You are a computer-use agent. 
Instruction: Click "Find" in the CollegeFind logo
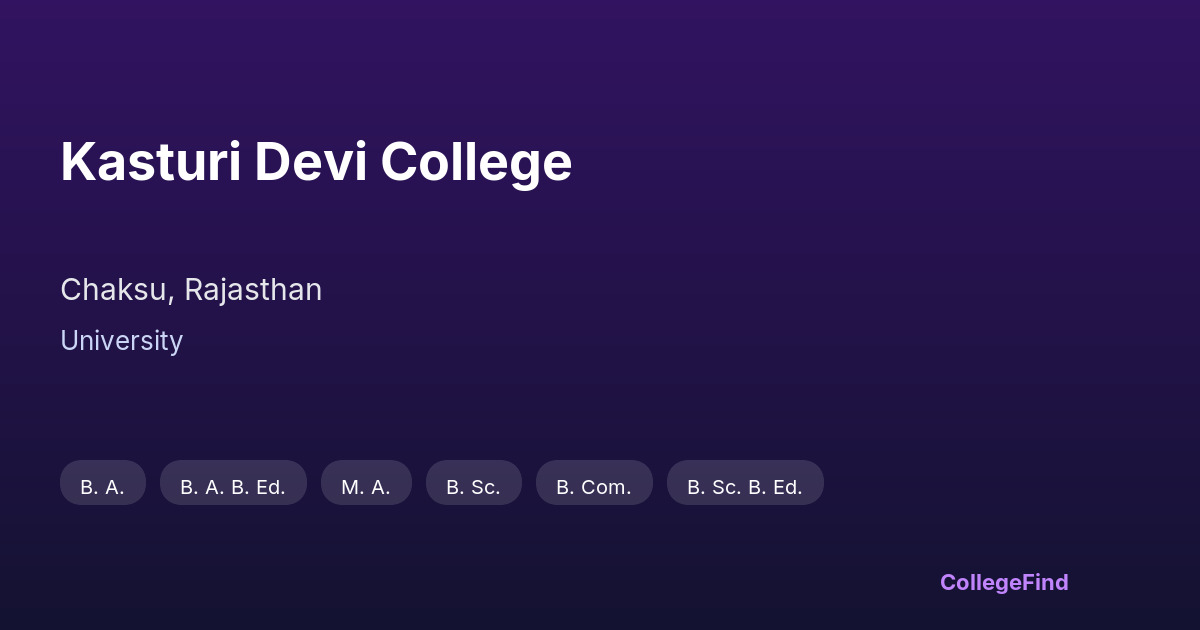(x=1045, y=583)
